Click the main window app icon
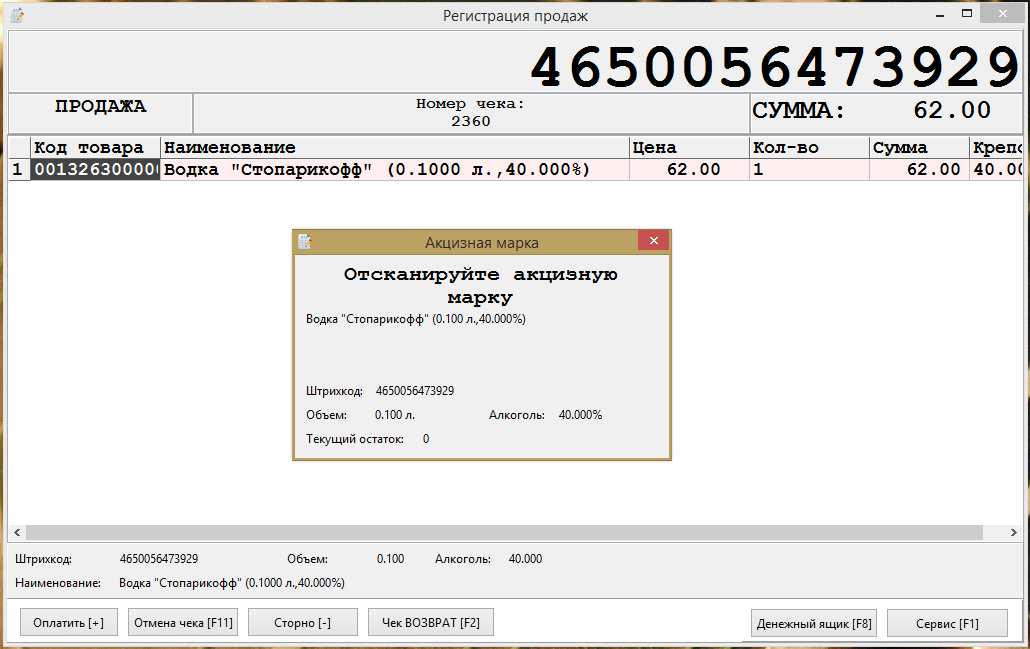This screenshot has width=1030, height=649. 17,15
